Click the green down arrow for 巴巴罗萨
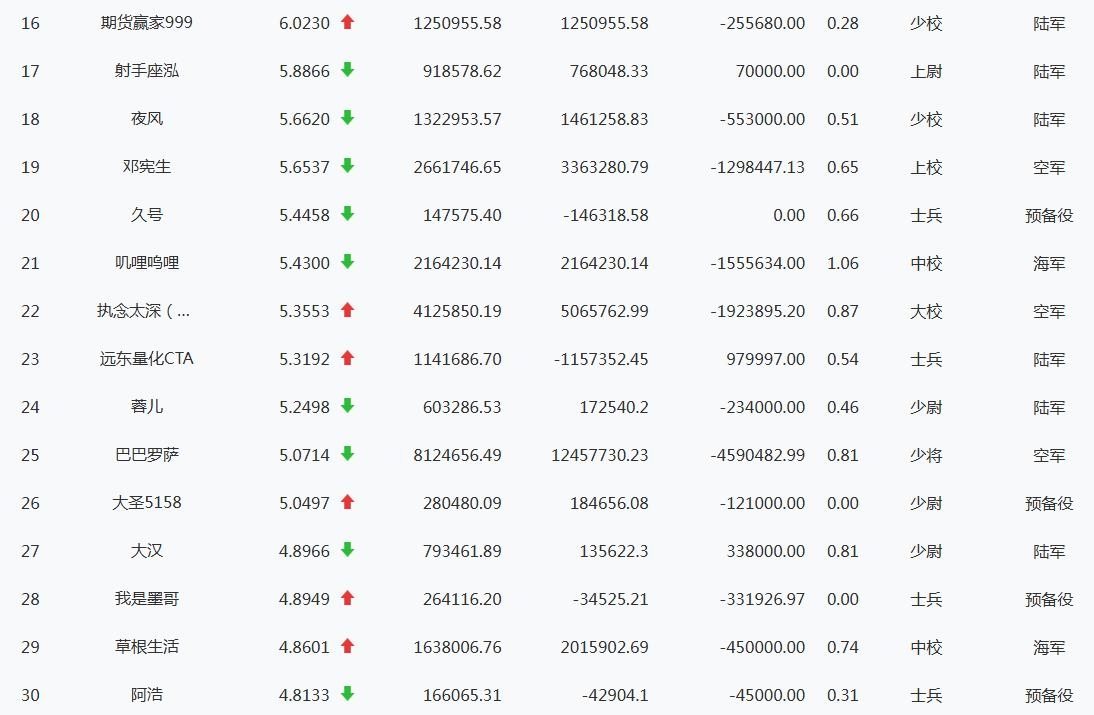 pos(347,454)
